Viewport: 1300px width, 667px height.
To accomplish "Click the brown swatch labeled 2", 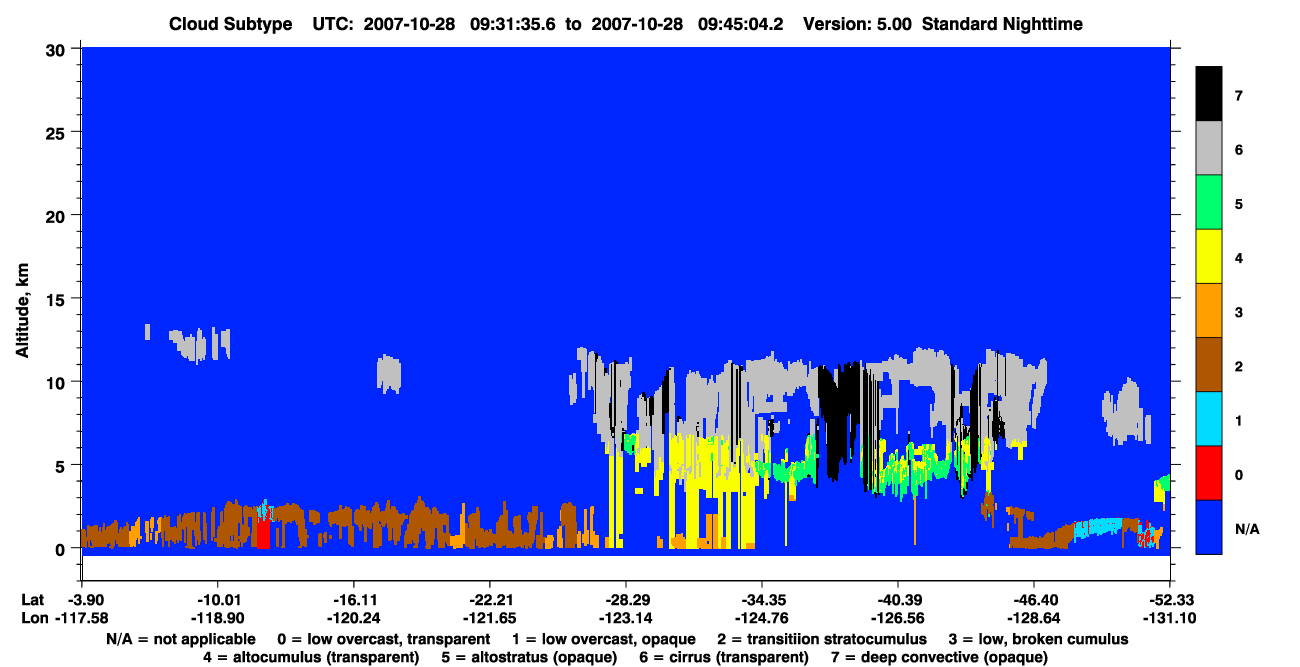I will pyautogui.click(x=1209, y=364).
